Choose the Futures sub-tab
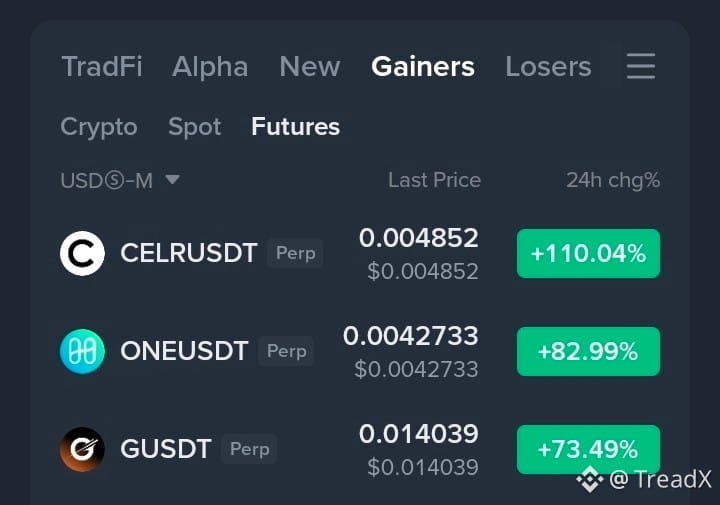 pyautogui.click(x=295, y=126)
